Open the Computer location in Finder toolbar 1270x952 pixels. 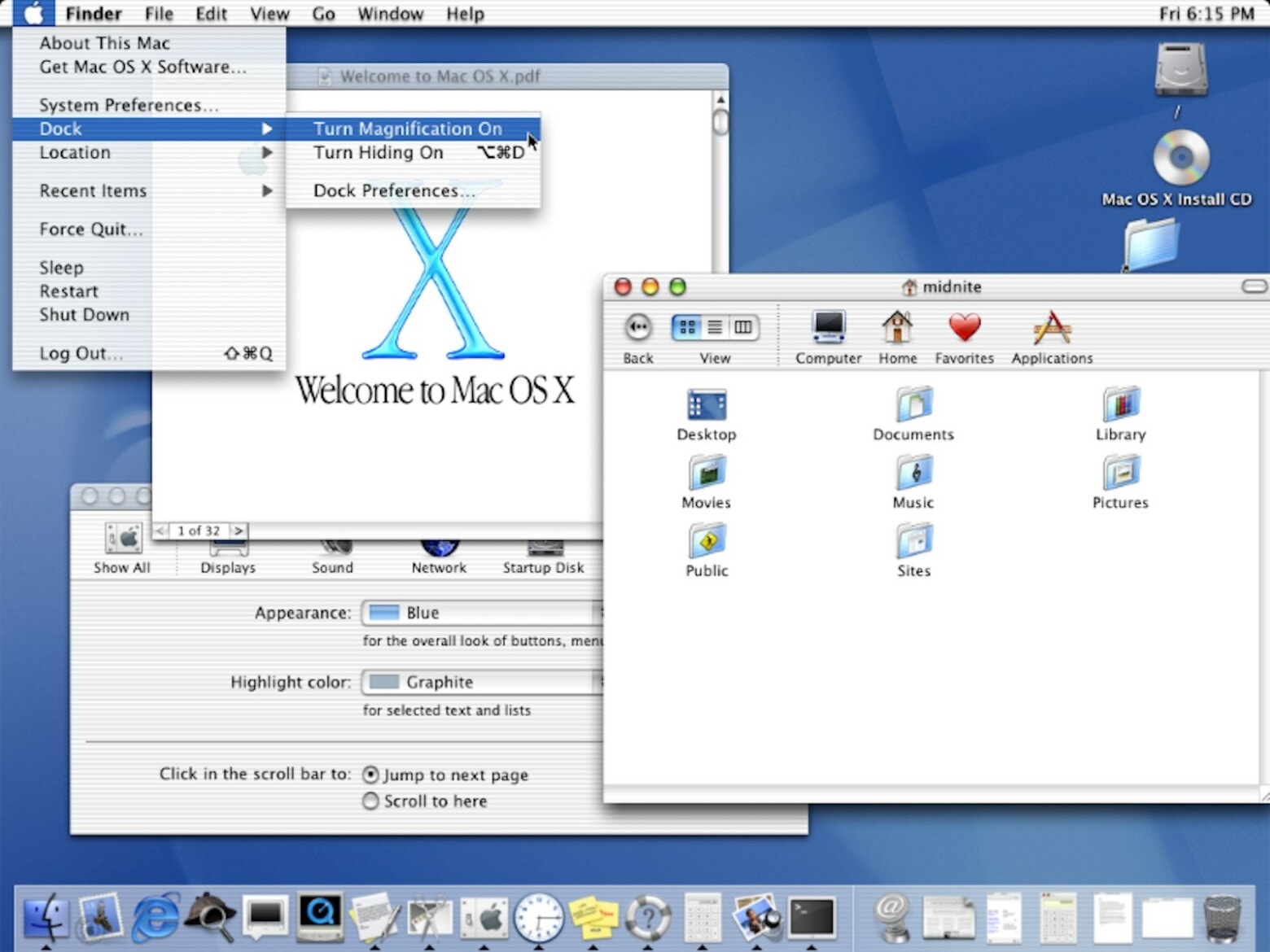(x=828, y=334)
